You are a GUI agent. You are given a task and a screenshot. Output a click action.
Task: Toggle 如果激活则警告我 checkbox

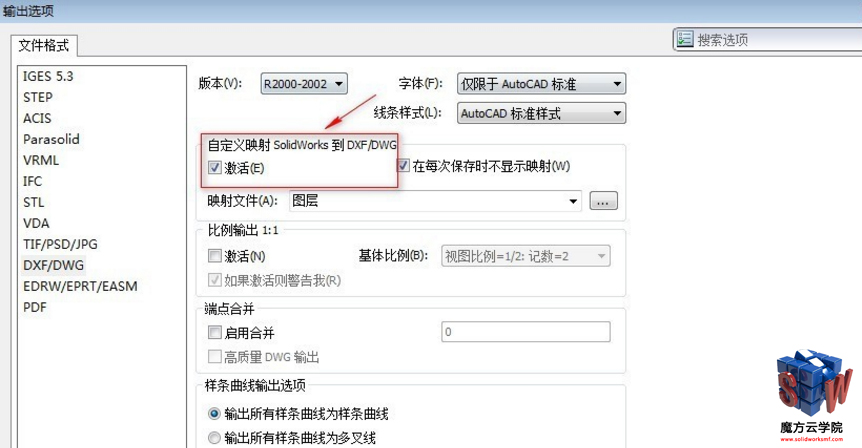point(214,280)
